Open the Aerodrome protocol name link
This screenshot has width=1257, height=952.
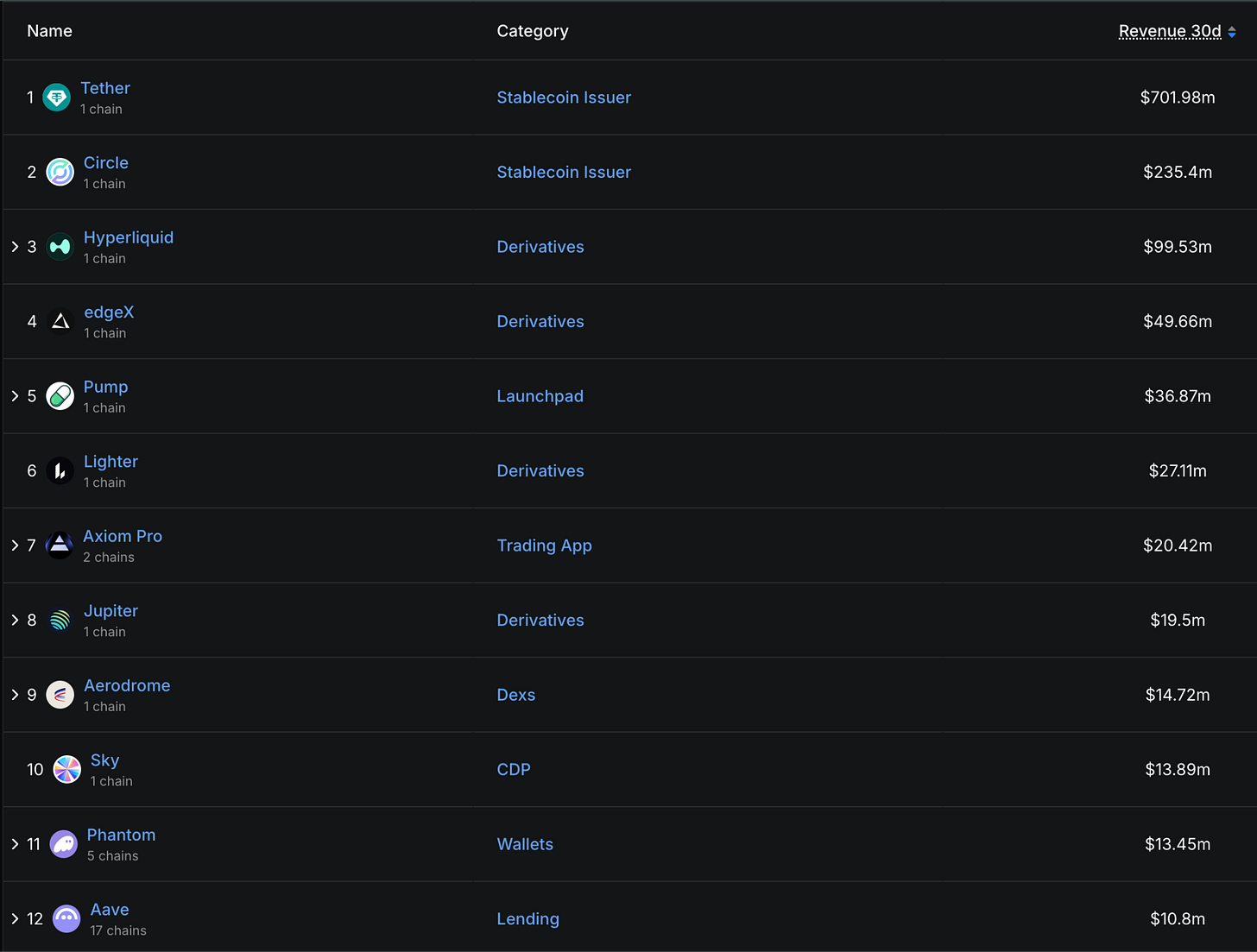coord(127,685)
